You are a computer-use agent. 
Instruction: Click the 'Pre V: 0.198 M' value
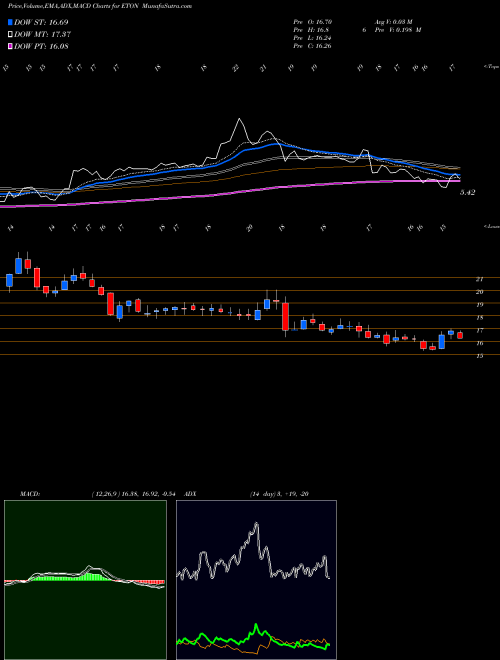397,30
